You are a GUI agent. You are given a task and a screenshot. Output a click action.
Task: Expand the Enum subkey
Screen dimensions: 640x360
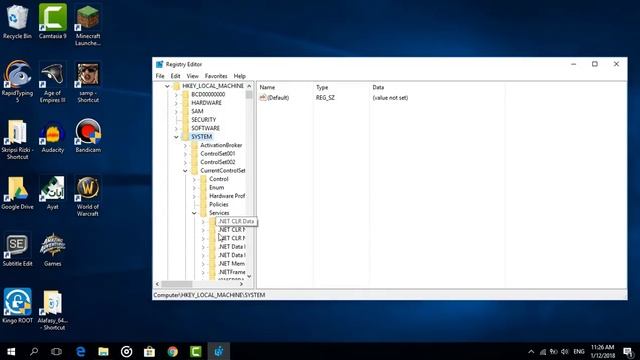[x=194, y=188]
